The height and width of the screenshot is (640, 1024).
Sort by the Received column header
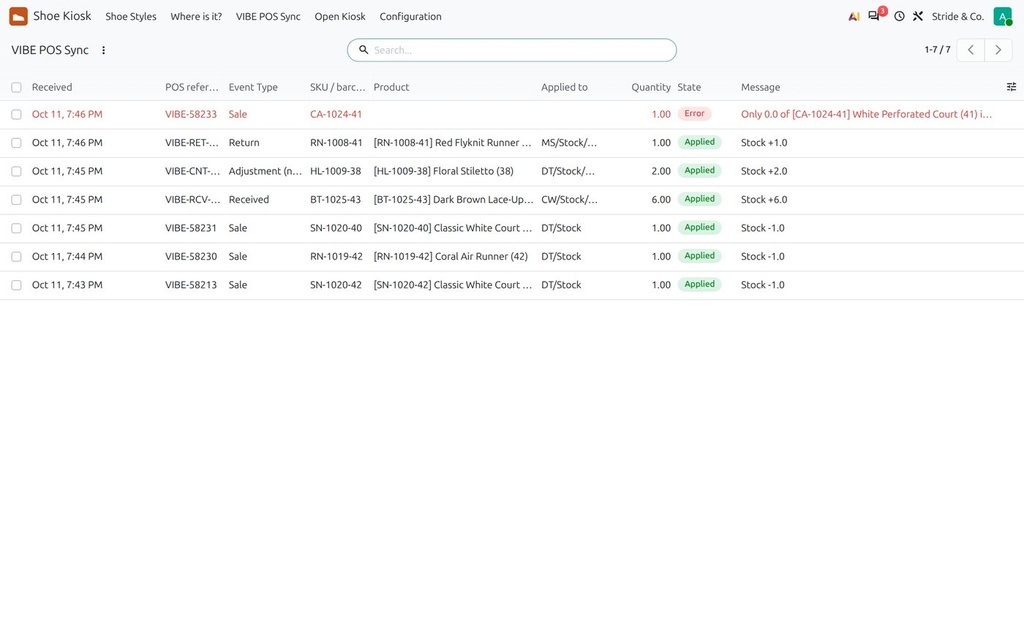coord(52,87)
